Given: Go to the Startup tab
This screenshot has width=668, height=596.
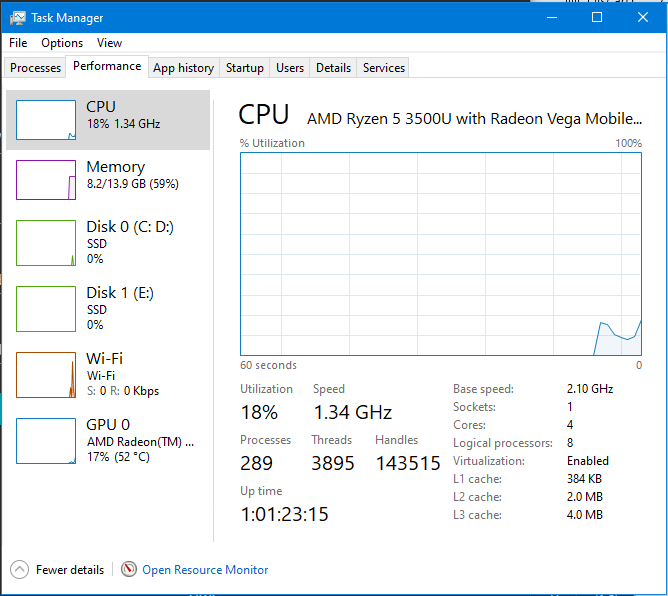Looking at the screenshot, I should pos(245,68).
